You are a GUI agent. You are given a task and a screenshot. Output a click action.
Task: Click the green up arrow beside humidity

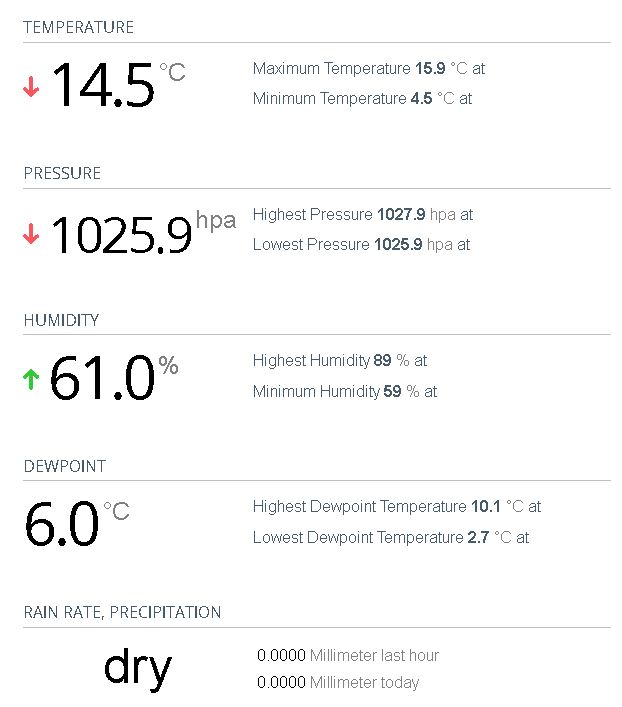click(31, 380)
